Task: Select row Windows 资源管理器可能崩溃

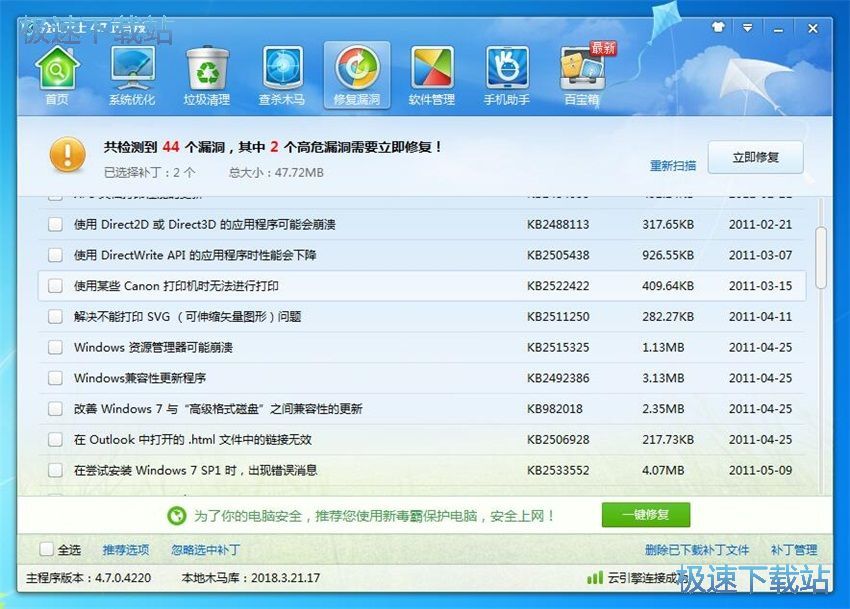Action: [x=422, y=347]
